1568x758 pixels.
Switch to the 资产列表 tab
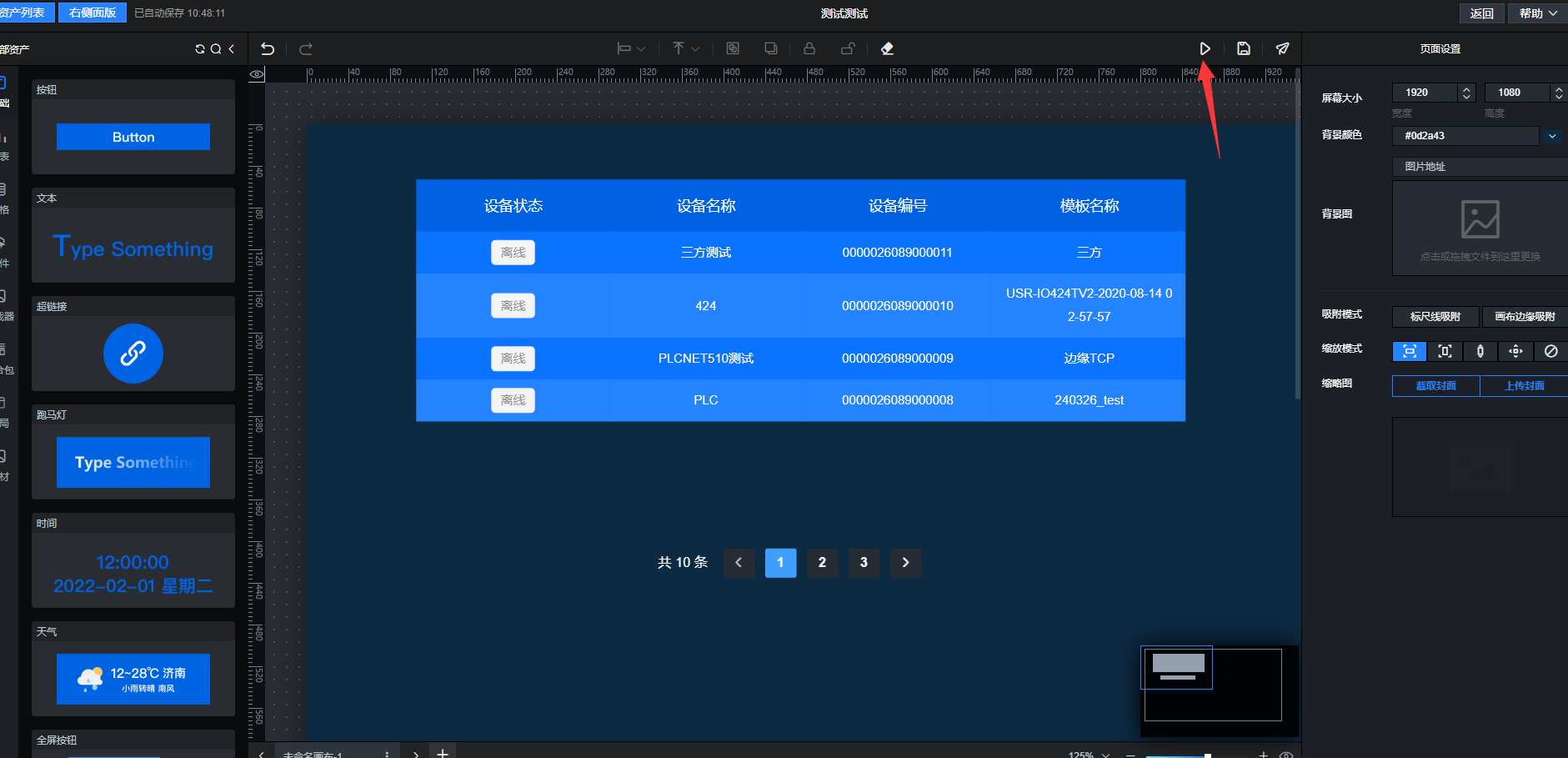pos(23,13)
